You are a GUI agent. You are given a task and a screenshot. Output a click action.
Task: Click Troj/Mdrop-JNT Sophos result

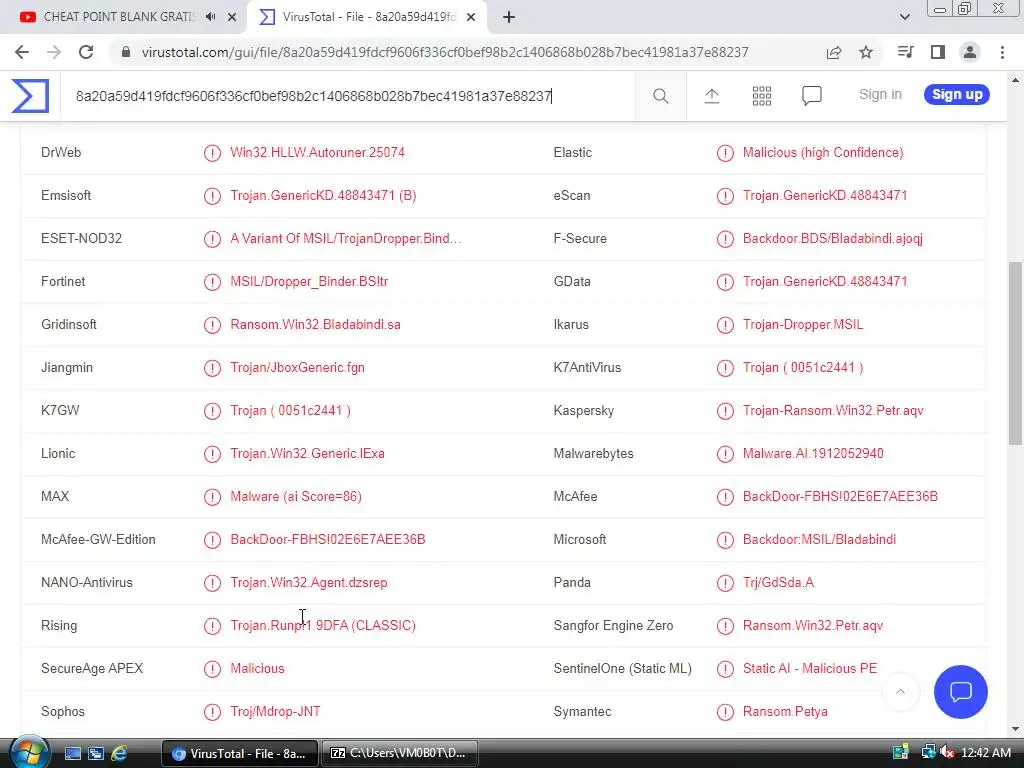pos(275,712)
